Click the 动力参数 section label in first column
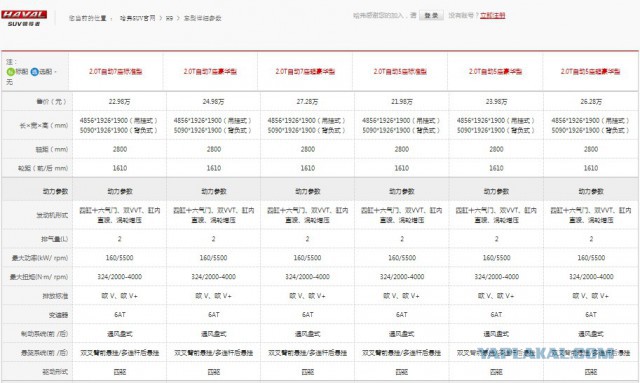640x383 pixels. coord(56,191)
